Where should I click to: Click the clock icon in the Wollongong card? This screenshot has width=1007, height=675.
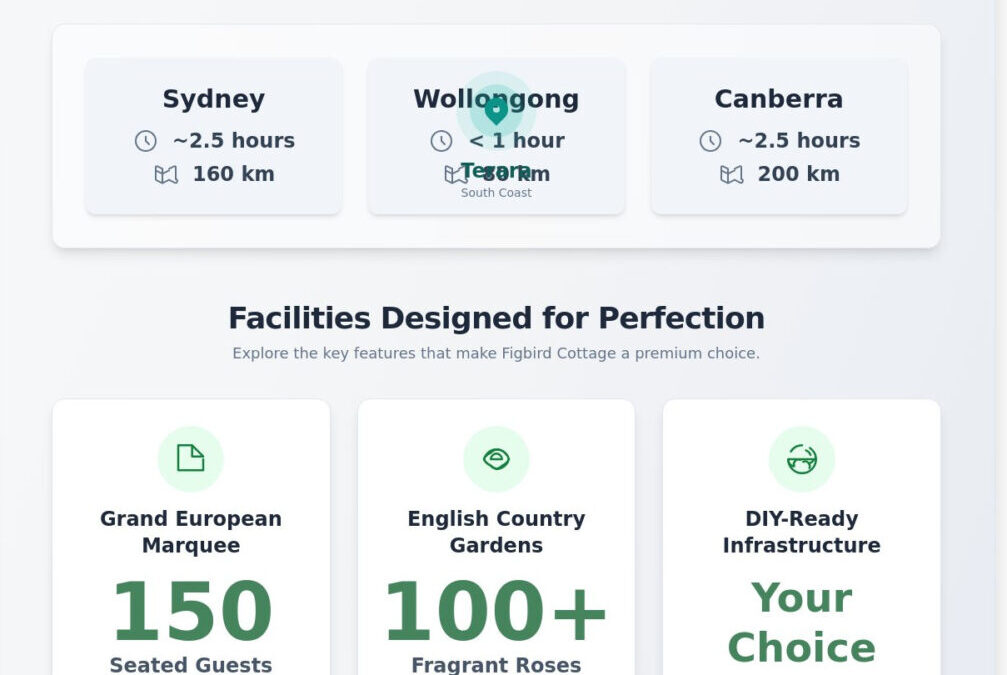pos(441,141)
